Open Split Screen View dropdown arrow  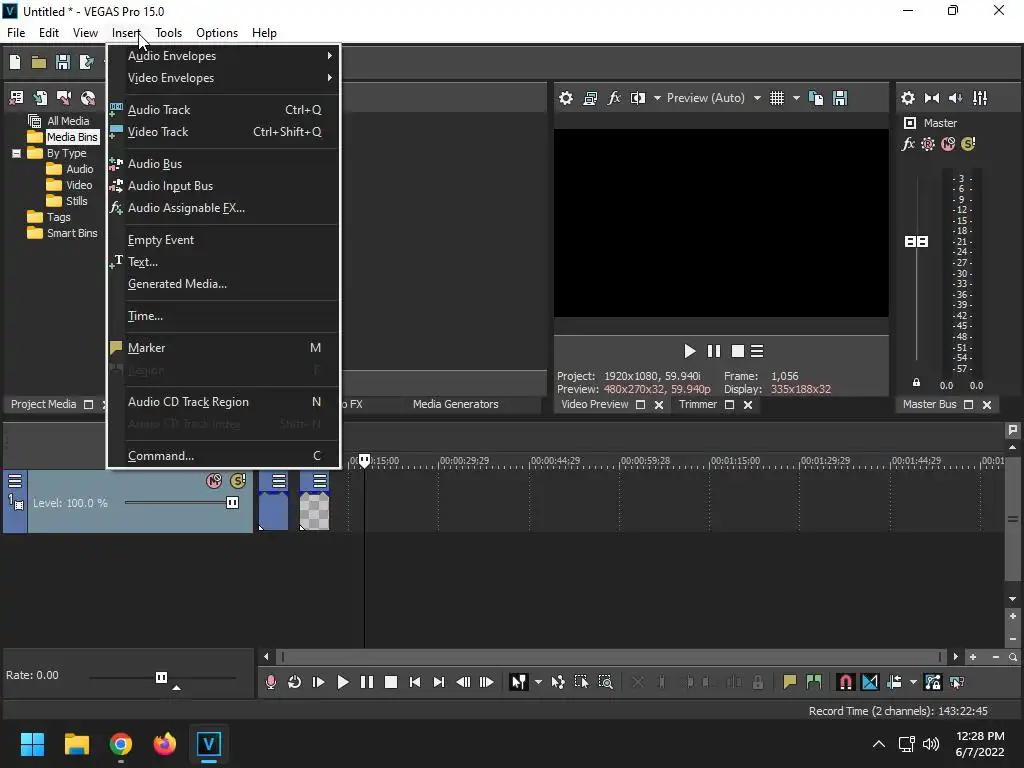657,98
